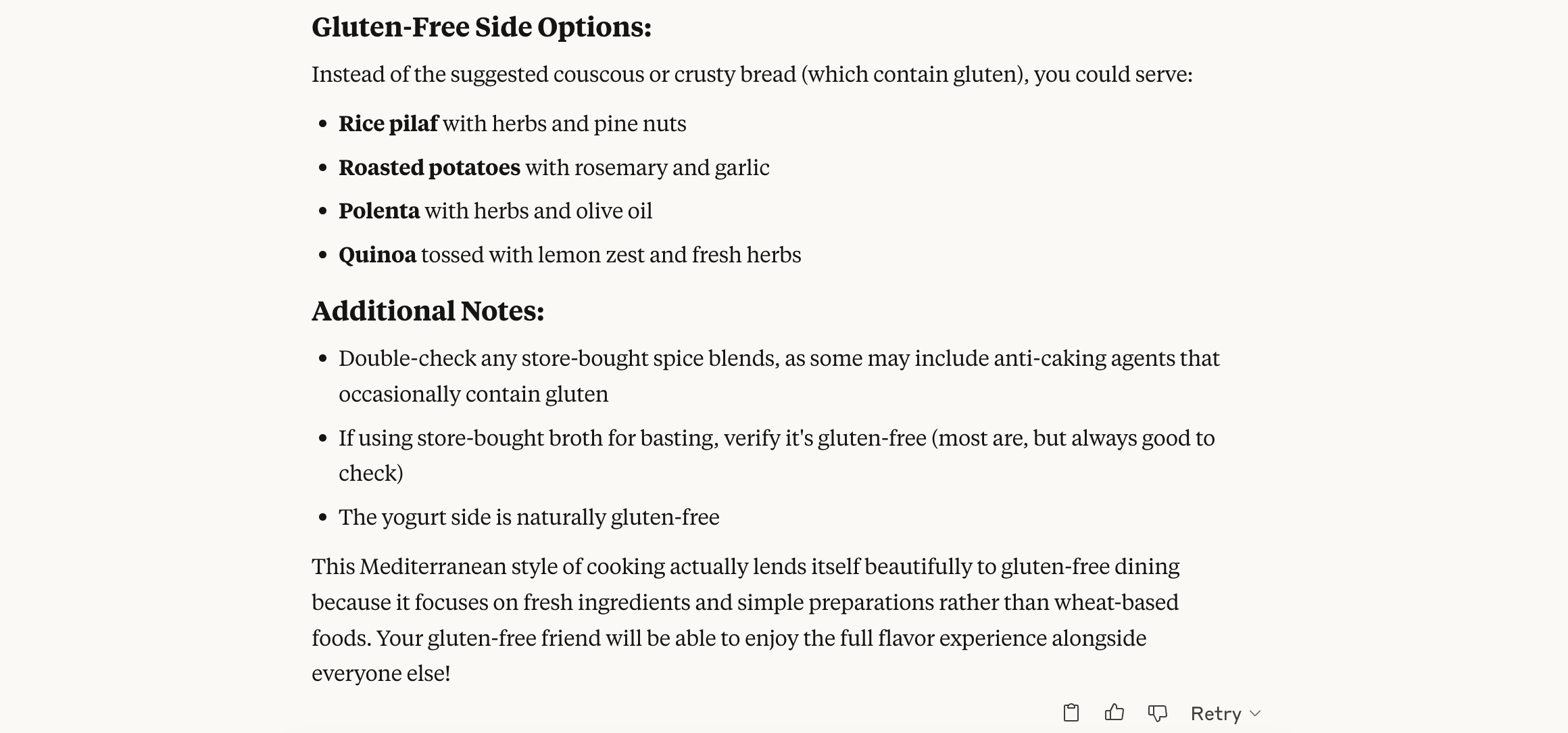Viewport: 1568px width, 733px height.
Task: Click the store-bought broth basting note
Action: (x=777, y=455)
